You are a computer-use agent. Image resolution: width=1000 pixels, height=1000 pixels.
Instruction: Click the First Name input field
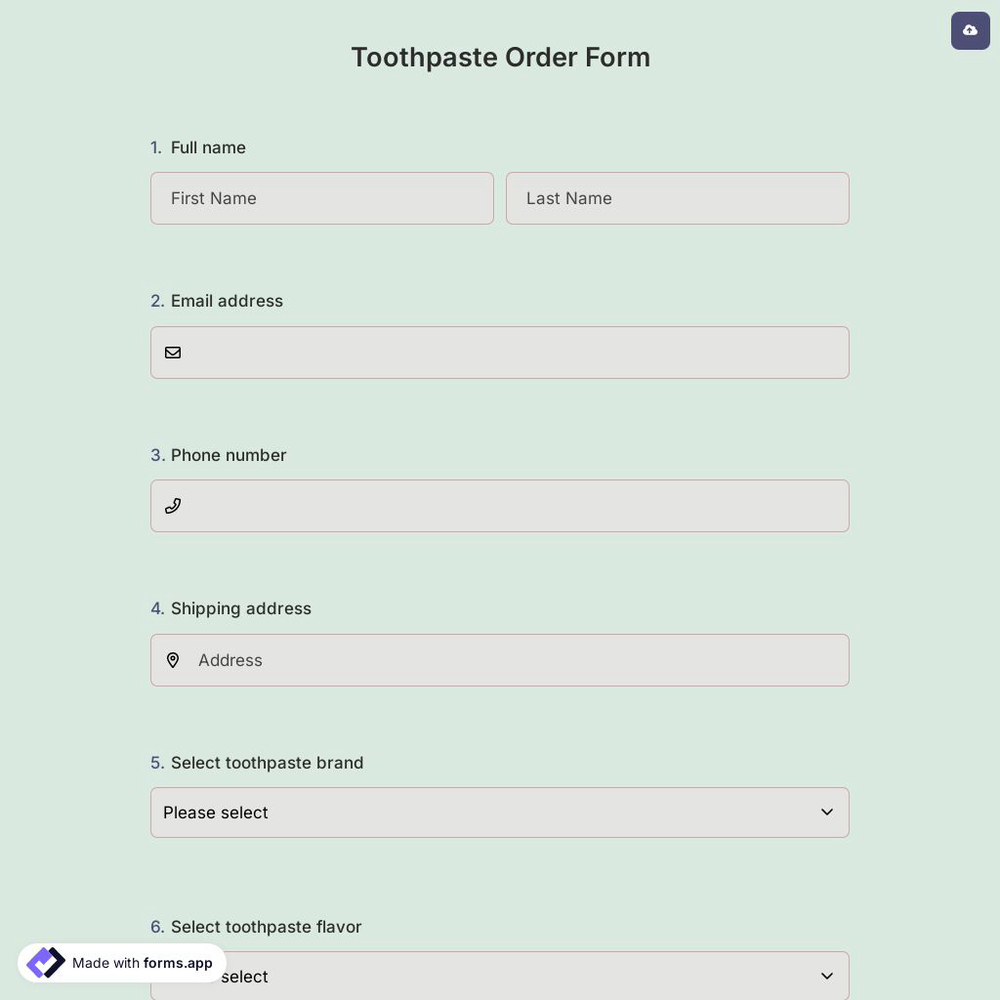click(x=322, y=197)
